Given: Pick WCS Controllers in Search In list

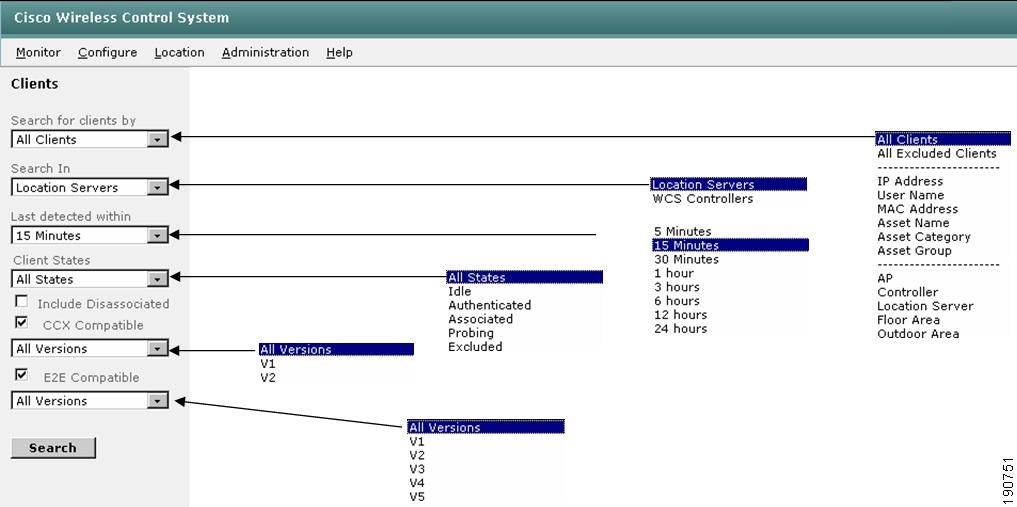Looking at the screenshot, I should [703, 198].
